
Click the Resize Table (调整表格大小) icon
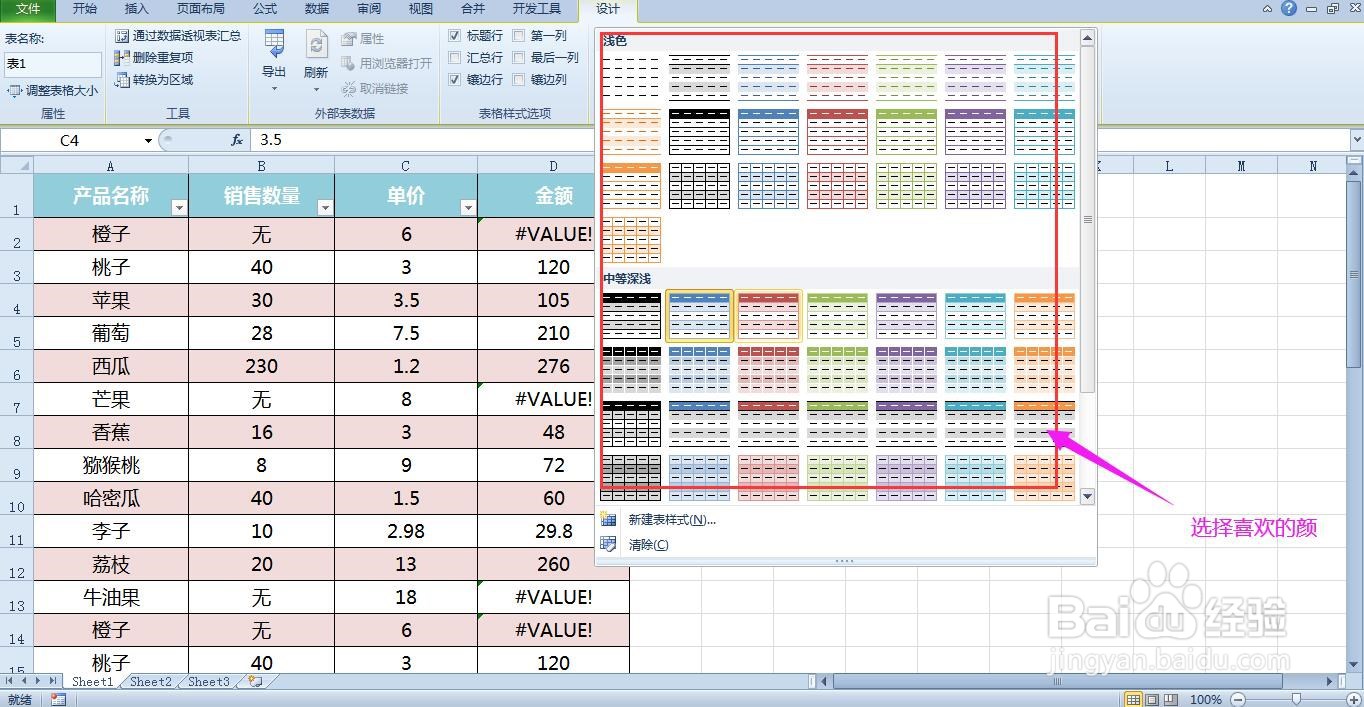14,91
